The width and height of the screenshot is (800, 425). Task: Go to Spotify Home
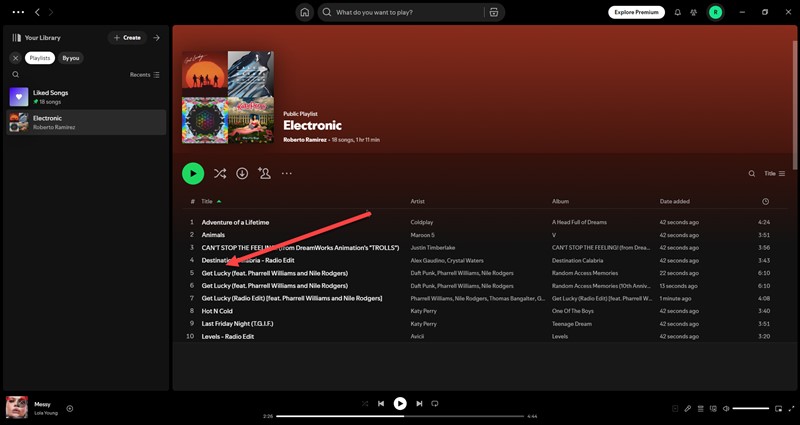click(305, 12)
